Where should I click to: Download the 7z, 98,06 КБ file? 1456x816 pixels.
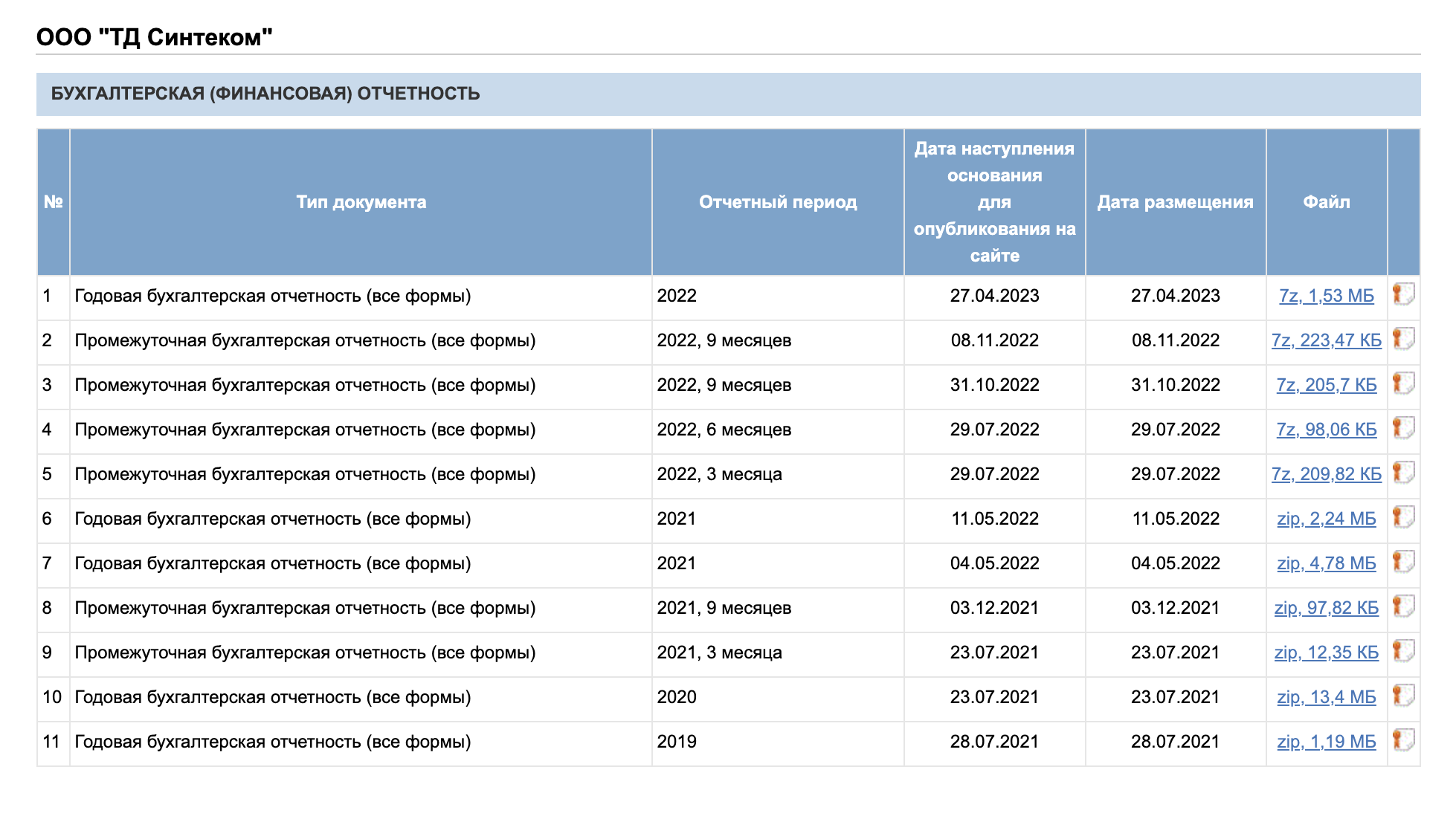pos(1327,430)
